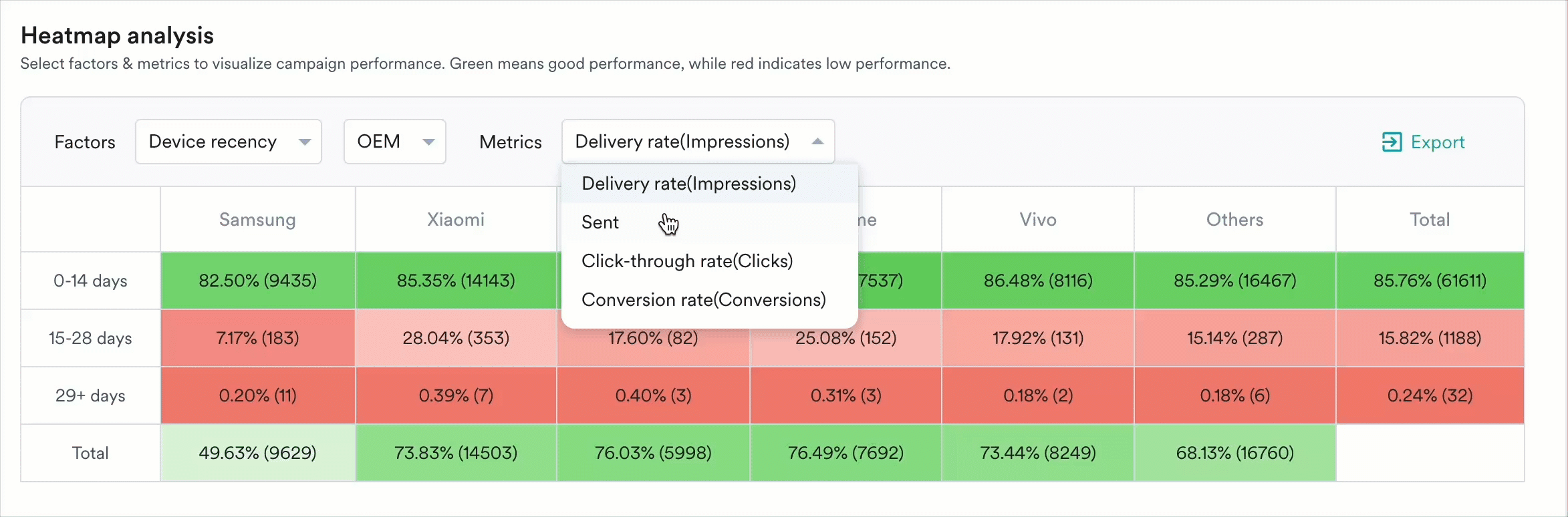Click the Xiaomi total cell showing 73.83%
Screen dimensions: 1568x517
[x=455, y=452]
